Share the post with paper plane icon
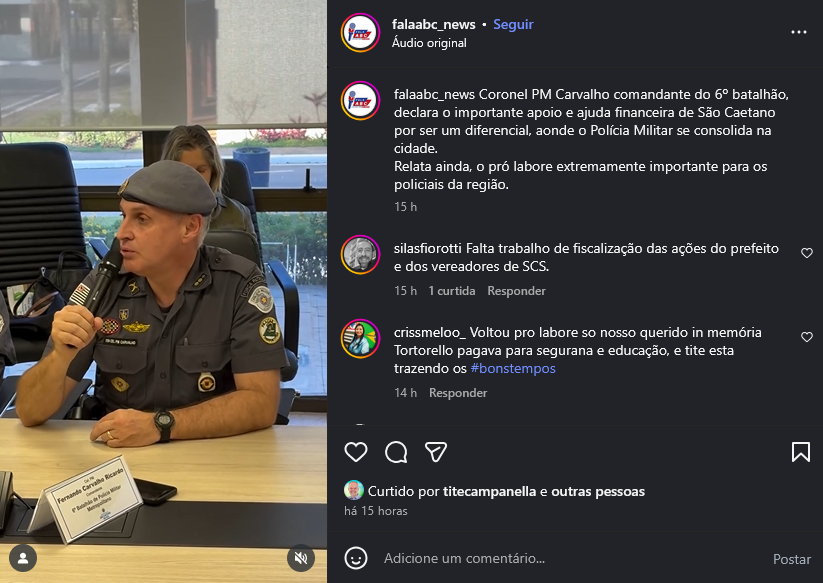This screenshot has width=823, height=583. tap(436, 452)
